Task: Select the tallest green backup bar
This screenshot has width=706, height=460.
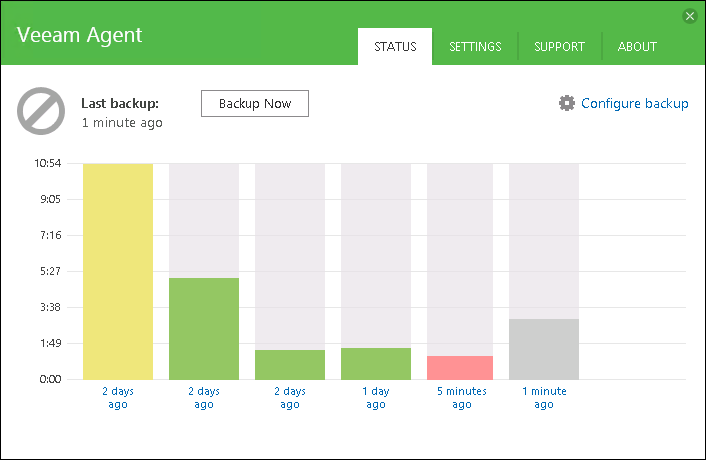Action: pyautogui.click(x=204, y=328)
